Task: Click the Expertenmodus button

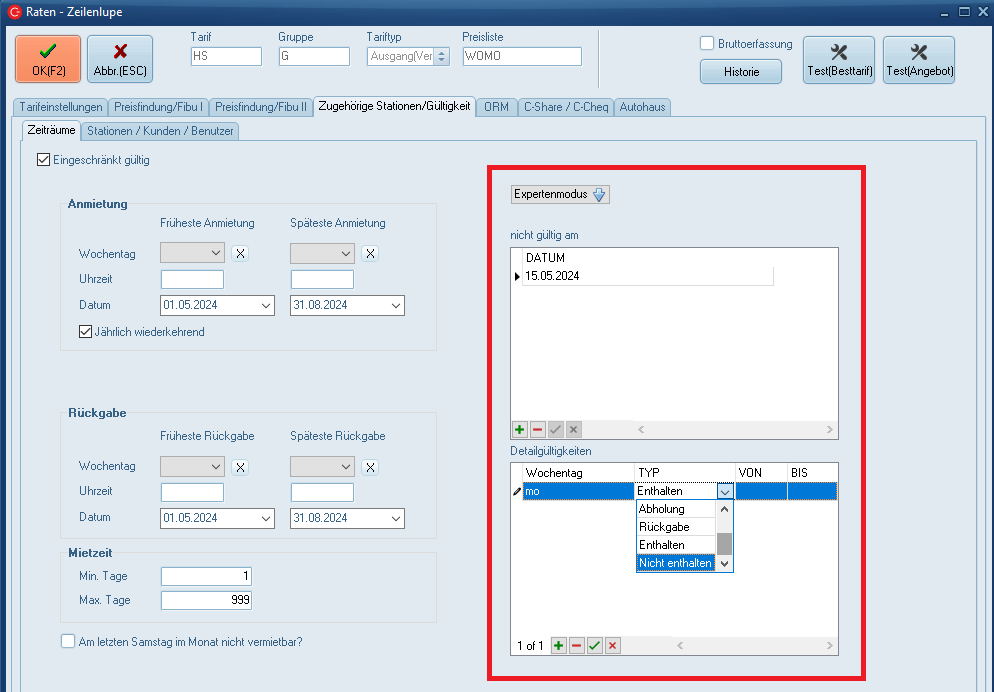Action: click(x=560, y=195)
